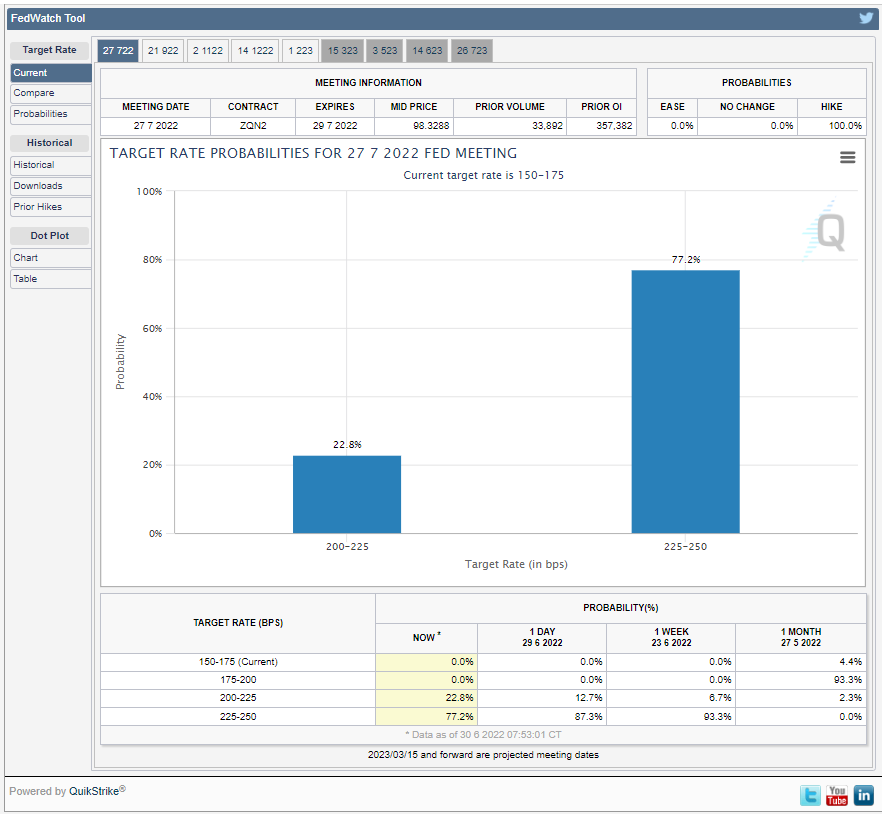The height and width of the screenshot is (816, 882).
Task: Open the chart hamburger menu icon
Action: (x=847, y=157)
